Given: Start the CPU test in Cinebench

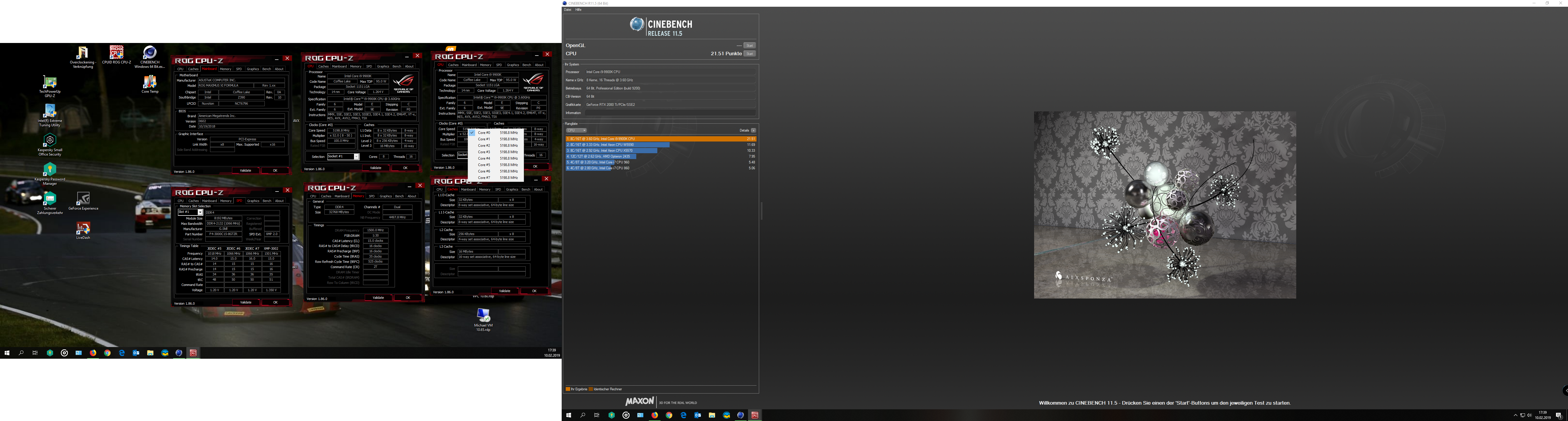Looking at the screenshot, I should [749, 54].
